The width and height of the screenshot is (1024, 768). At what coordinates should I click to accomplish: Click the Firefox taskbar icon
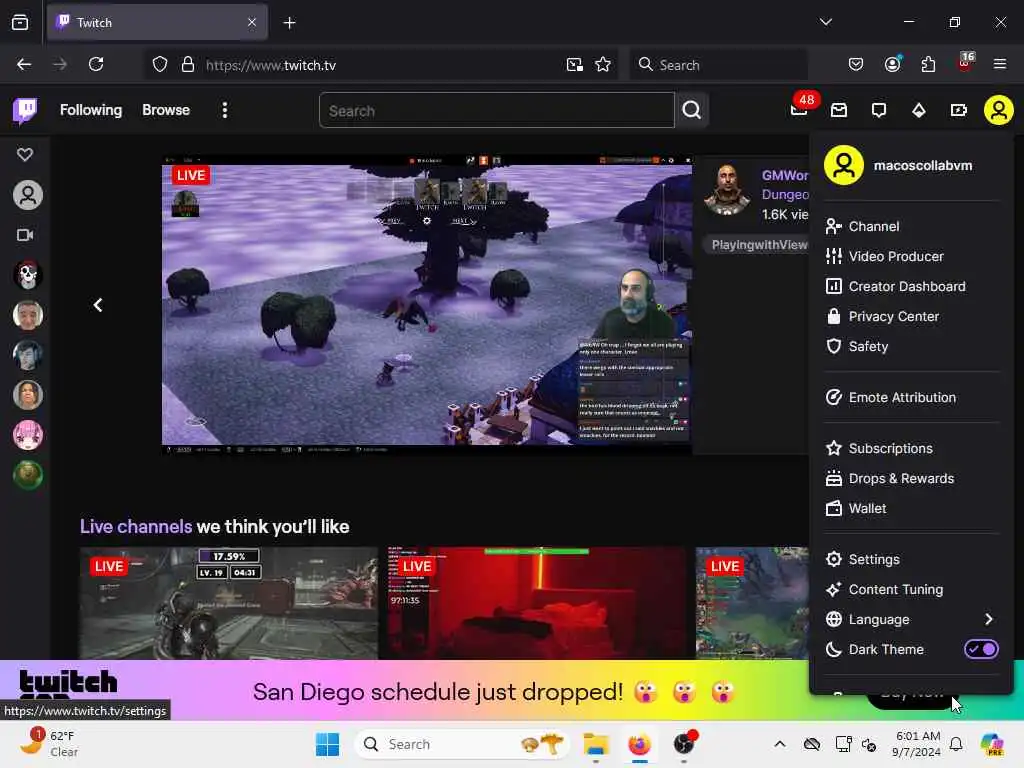click(x=639, y=744)
